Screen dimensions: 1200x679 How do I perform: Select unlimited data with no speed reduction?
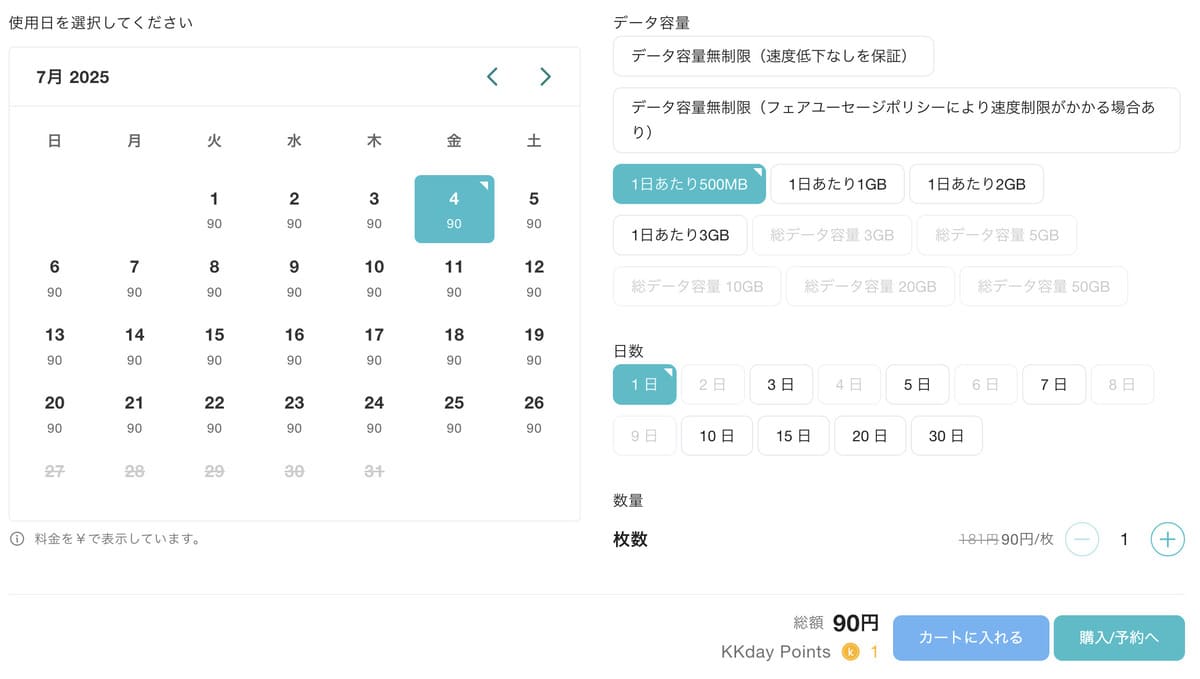tap(773, 56)
